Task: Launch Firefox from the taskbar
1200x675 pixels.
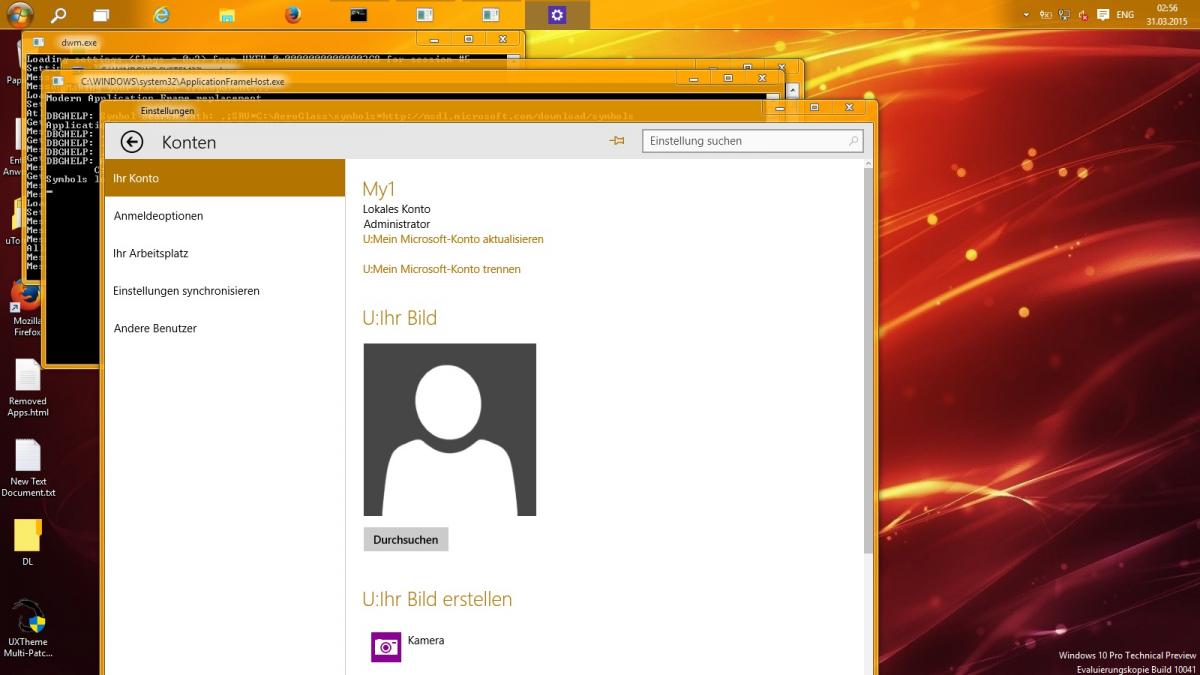Action: point(292,15)
